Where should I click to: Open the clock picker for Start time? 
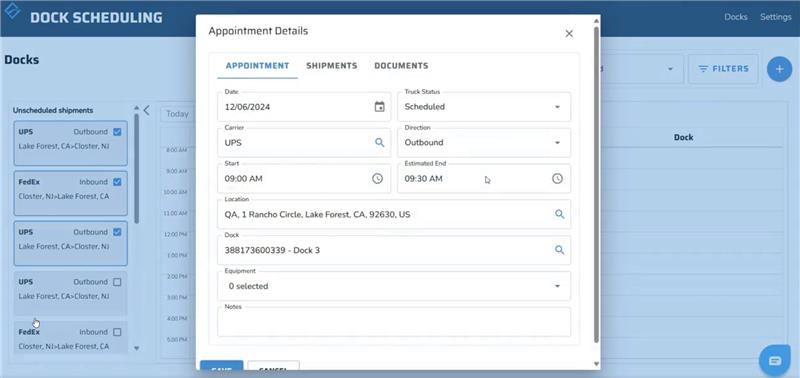click(377, 179)
